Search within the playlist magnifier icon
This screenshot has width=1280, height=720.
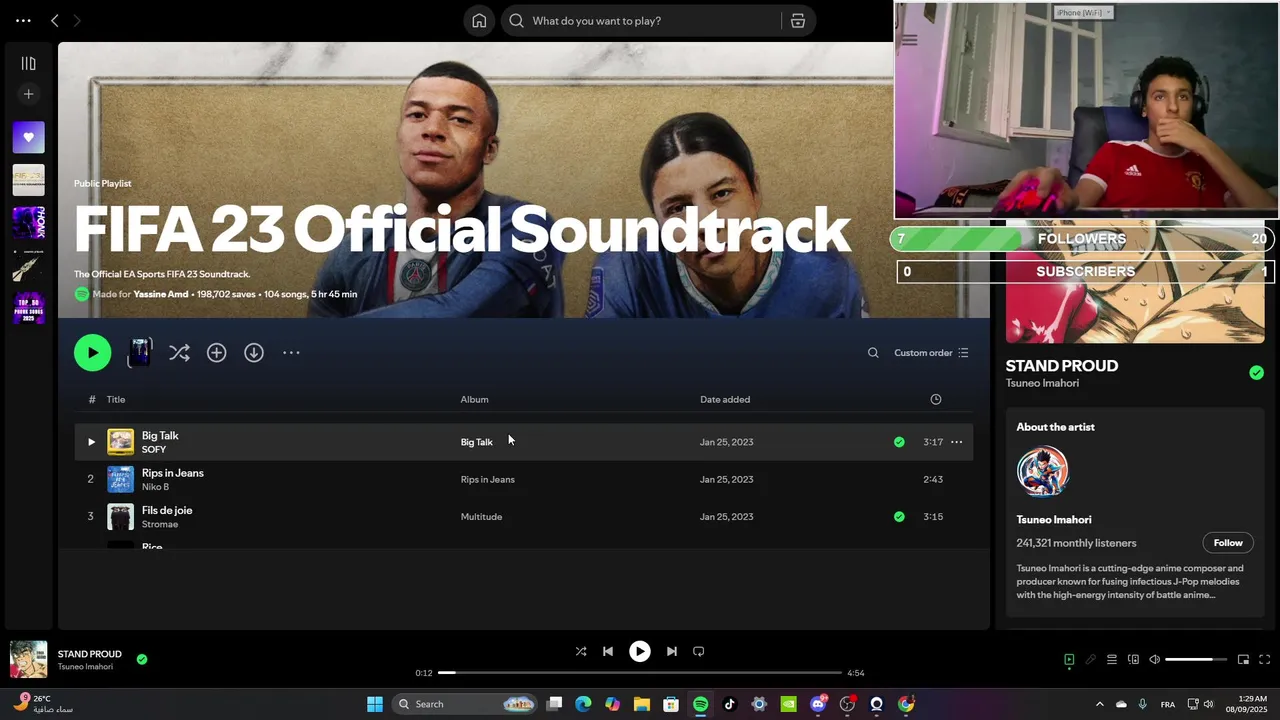[873, 353]
